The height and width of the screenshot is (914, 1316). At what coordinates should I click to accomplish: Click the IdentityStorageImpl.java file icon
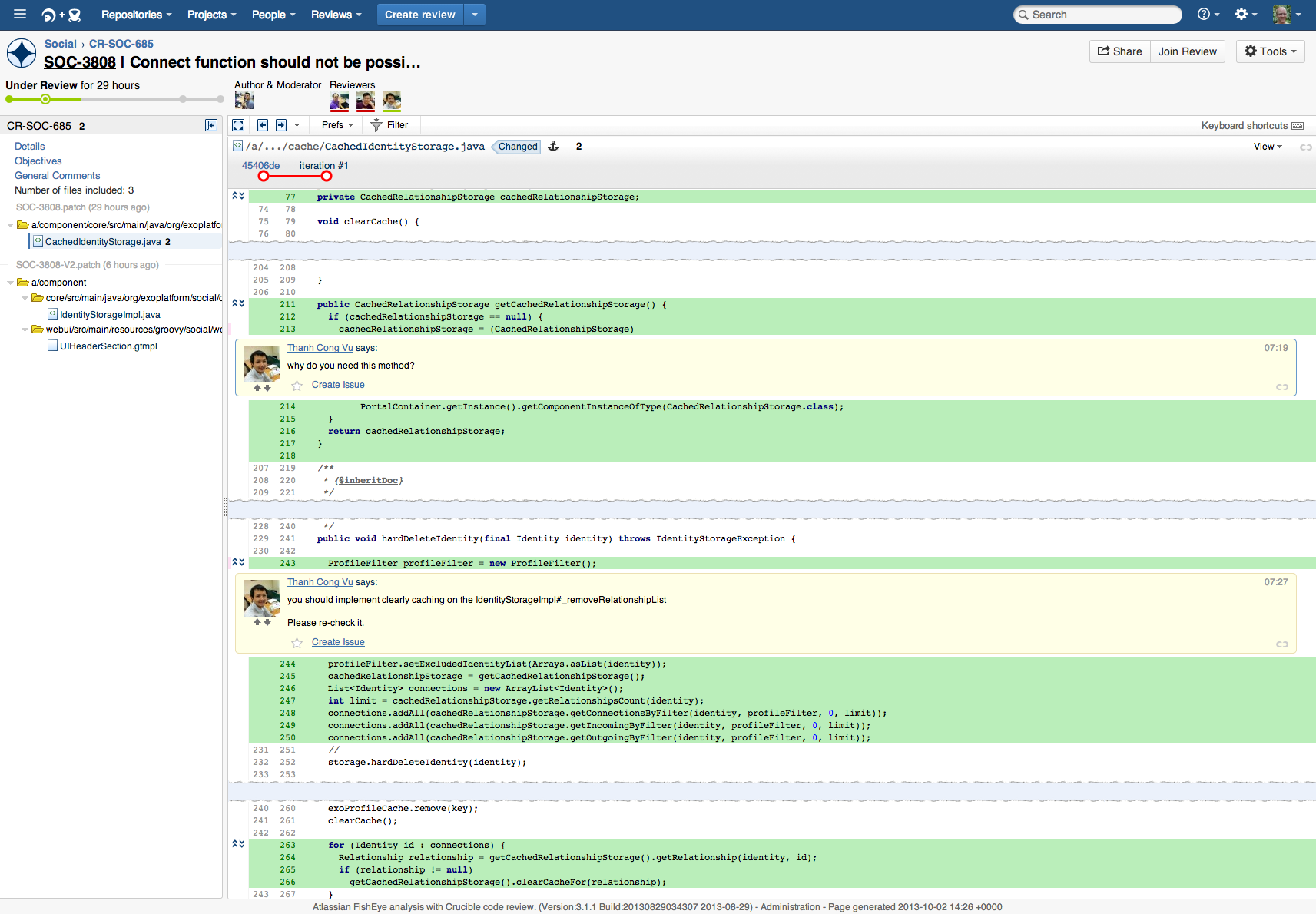[52, 314]
